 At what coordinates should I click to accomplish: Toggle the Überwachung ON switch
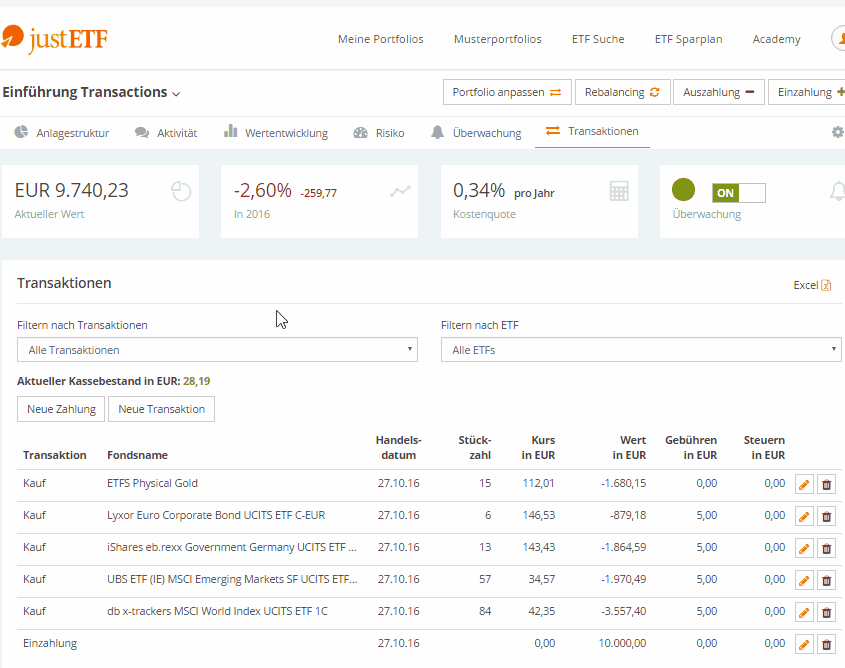tap(738, 193)
